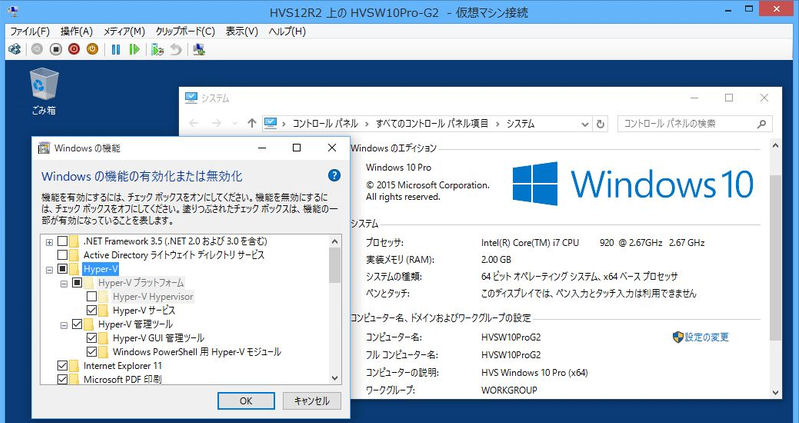This screenshot has height=423, width=799.
Task: Click the システム window title icon
Action: (191, 98)
